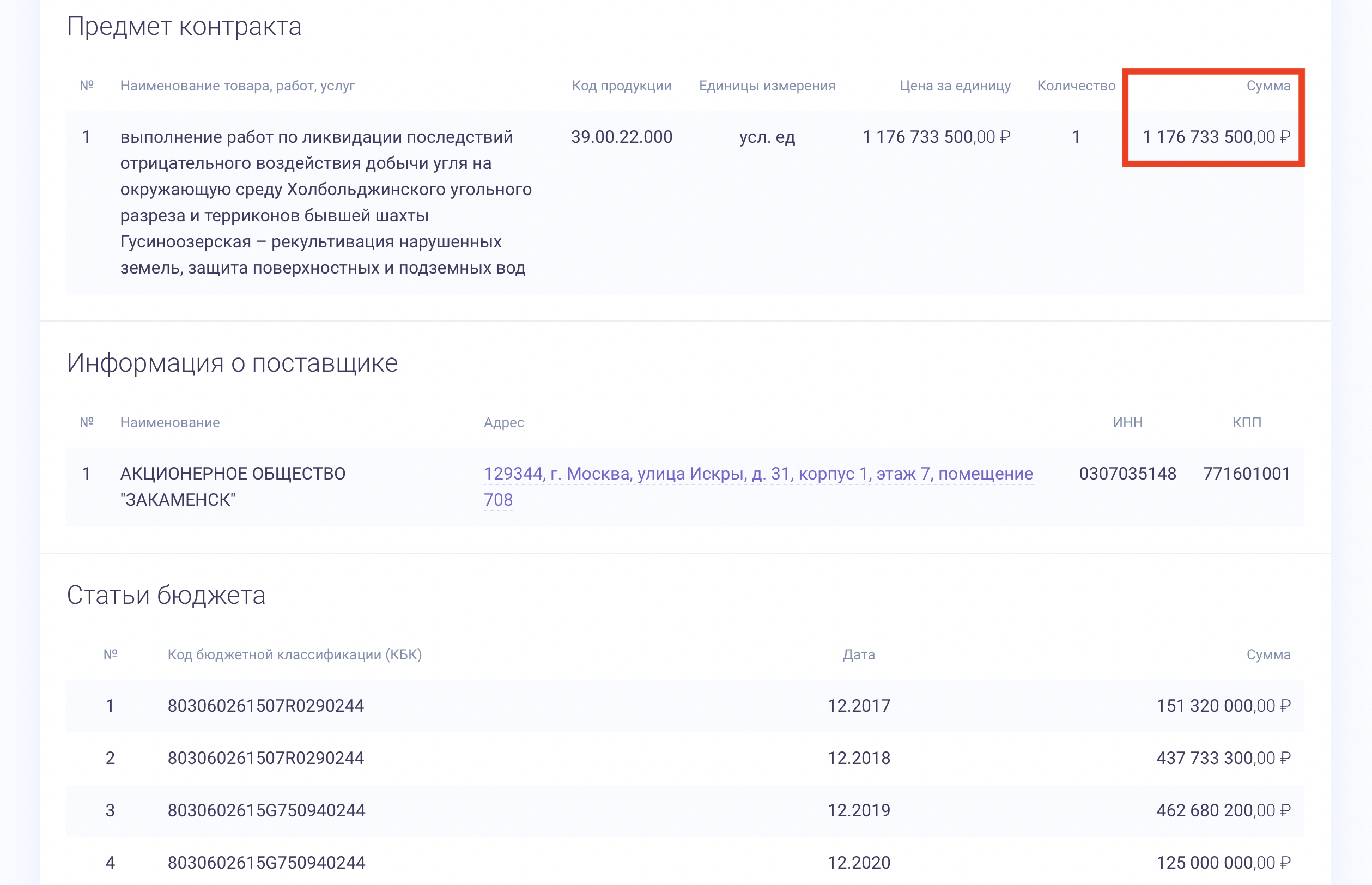Viewport: 1372px width, 885px height.
Task: Select the date 12.2018
Action: click(859, 758)
